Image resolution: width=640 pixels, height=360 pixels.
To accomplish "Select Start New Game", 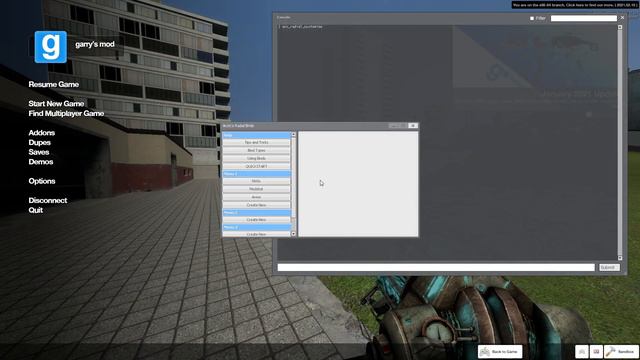I will tap(56, 104).
